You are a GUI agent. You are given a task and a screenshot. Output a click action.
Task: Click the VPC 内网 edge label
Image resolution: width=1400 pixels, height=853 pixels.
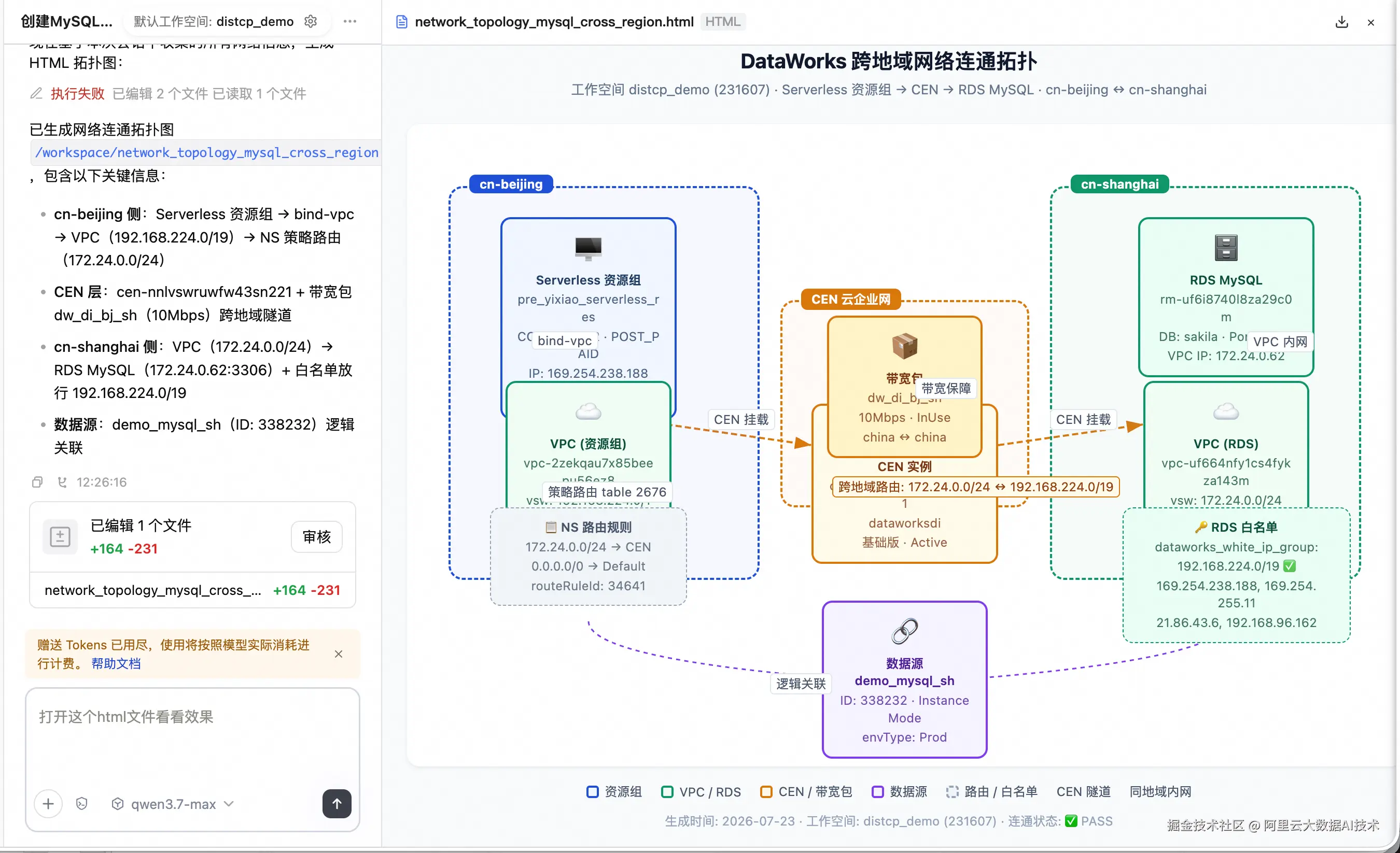click(x=1280, y=342)
